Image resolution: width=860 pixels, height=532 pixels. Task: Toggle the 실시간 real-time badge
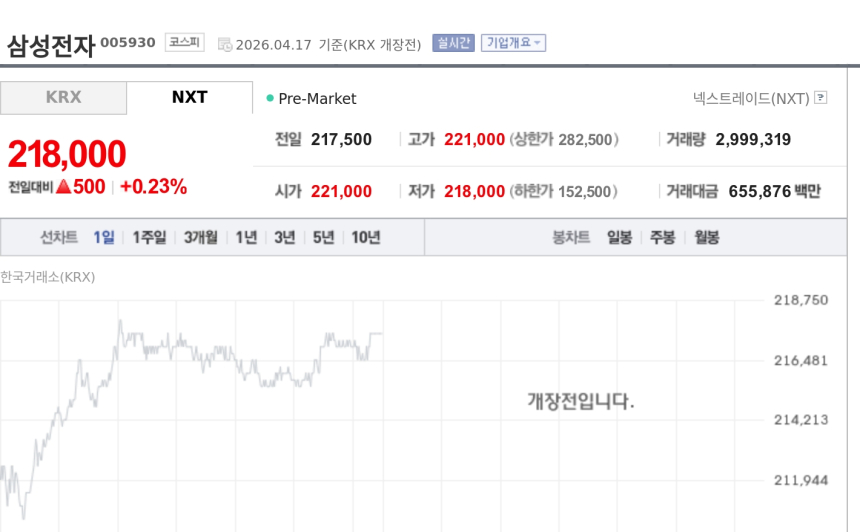click(x=453, y=43)
